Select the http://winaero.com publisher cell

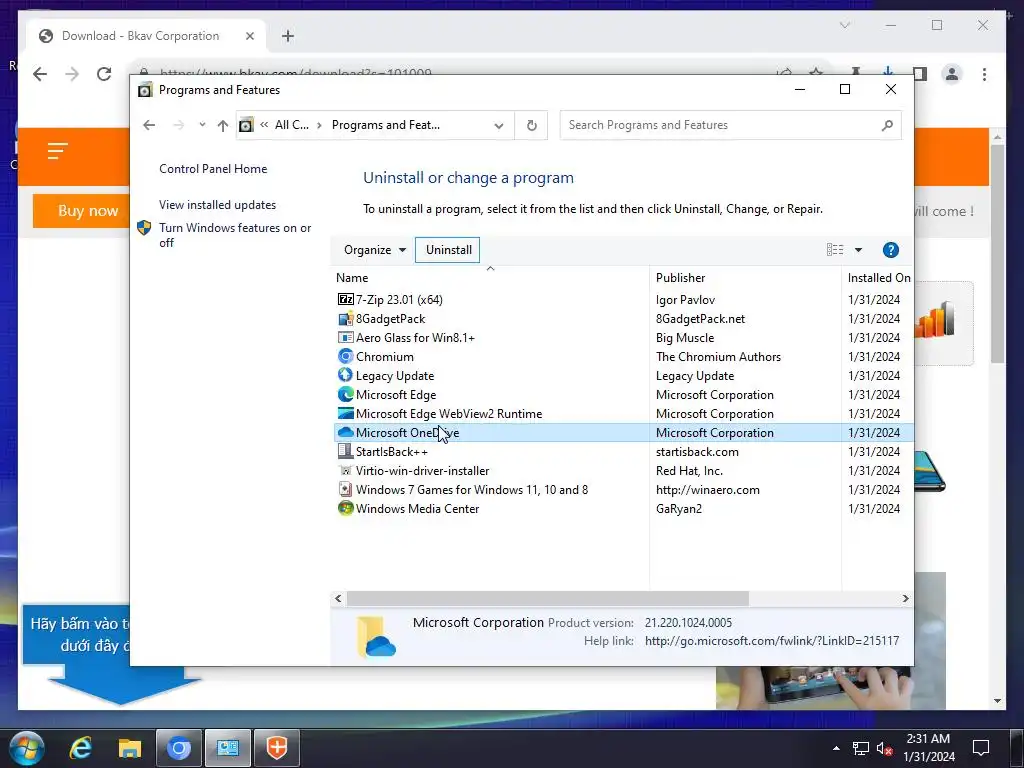tap(707, 489)
